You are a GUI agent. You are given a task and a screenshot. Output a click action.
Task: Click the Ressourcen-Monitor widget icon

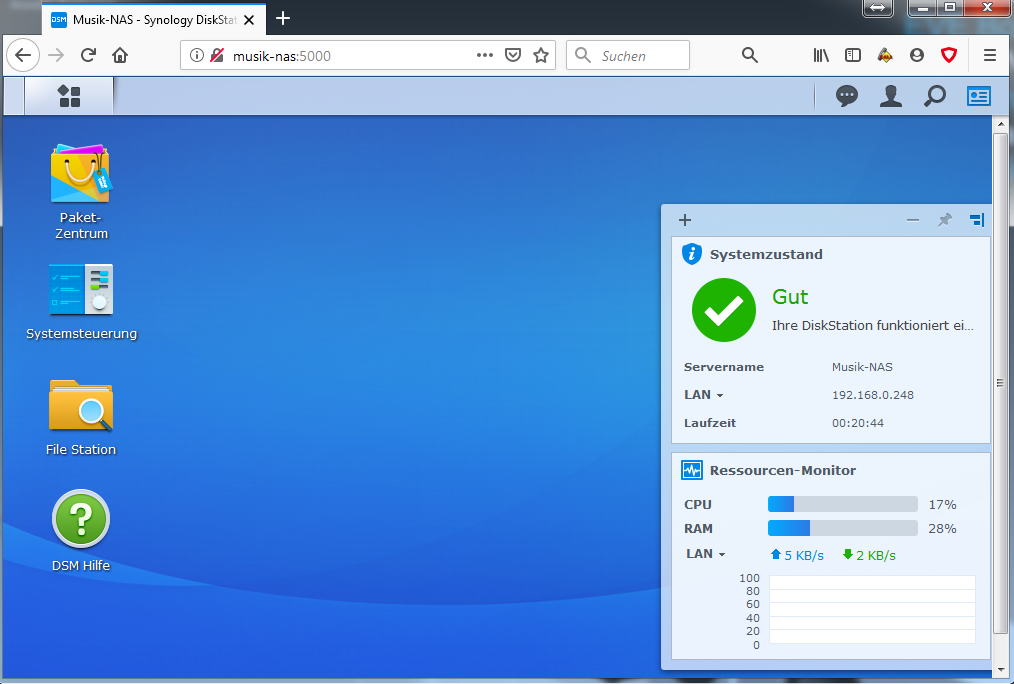click(x=692, y=470)
